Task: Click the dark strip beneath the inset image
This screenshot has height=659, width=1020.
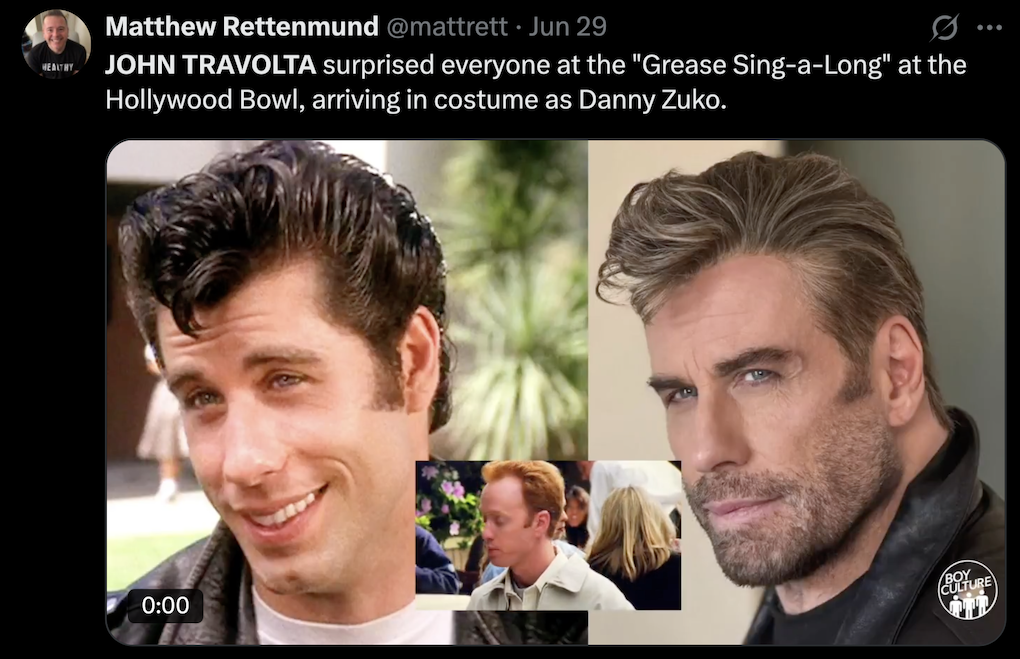Action: (x=520, y=628)
